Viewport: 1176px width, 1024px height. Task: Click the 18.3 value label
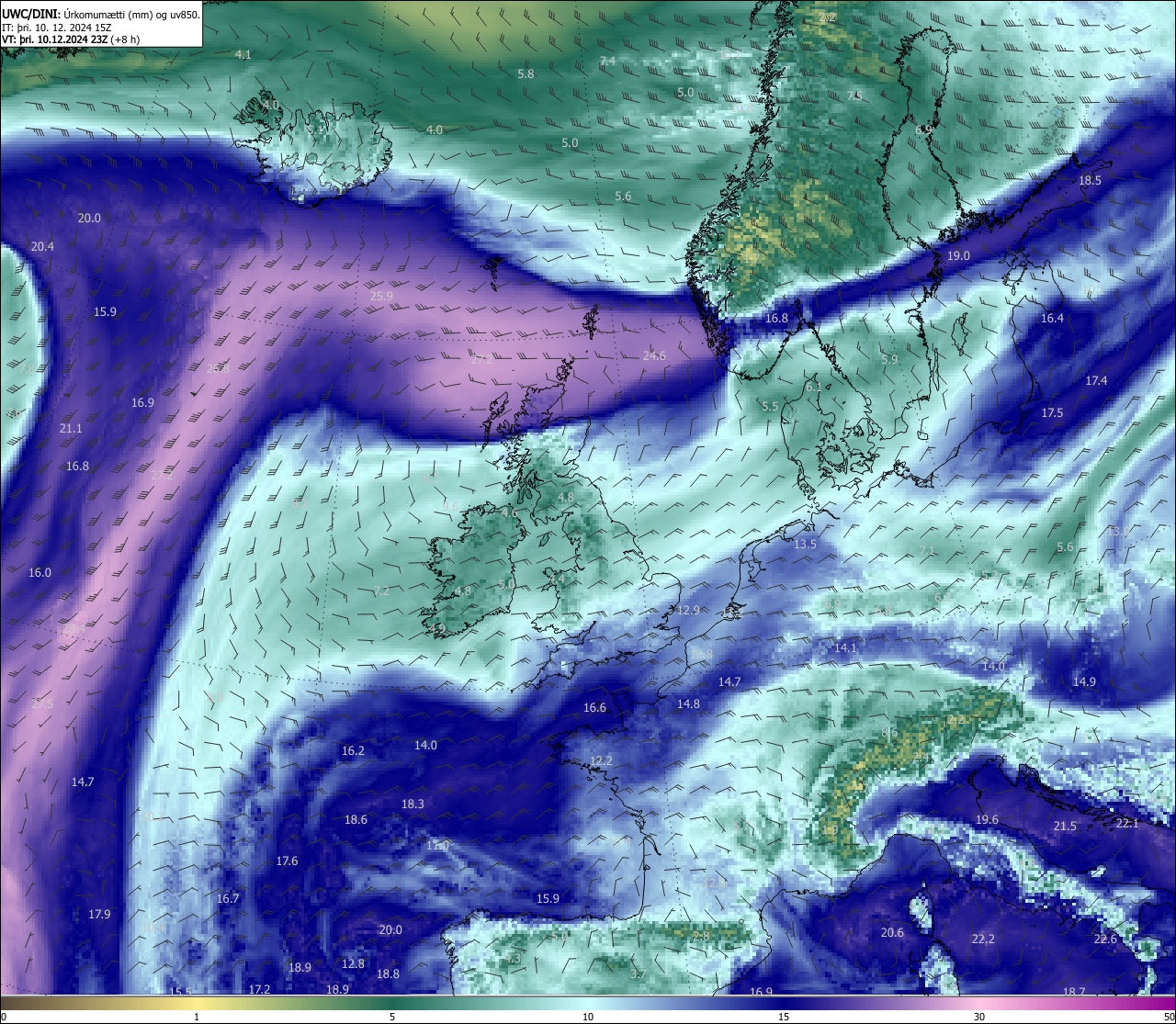coord(413,804)
